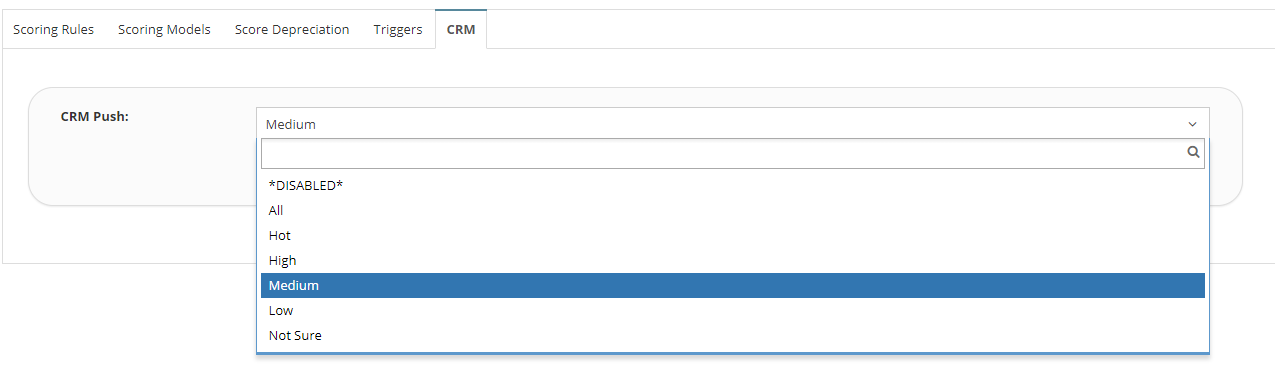Image resolution: width=1275 pixels, height=387 pixels.
Task: Click the CRM Push label
Action: [x=95, y=116]
